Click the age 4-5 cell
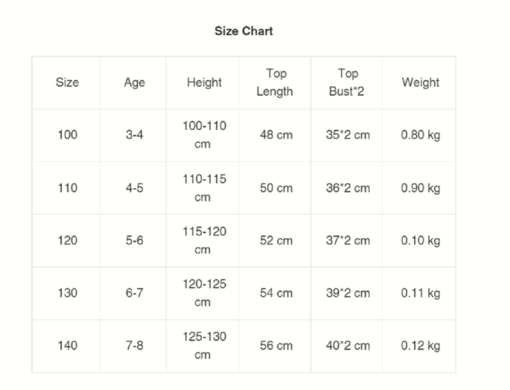The height and width of the screenshot is (390, 510). coord(135,188)
